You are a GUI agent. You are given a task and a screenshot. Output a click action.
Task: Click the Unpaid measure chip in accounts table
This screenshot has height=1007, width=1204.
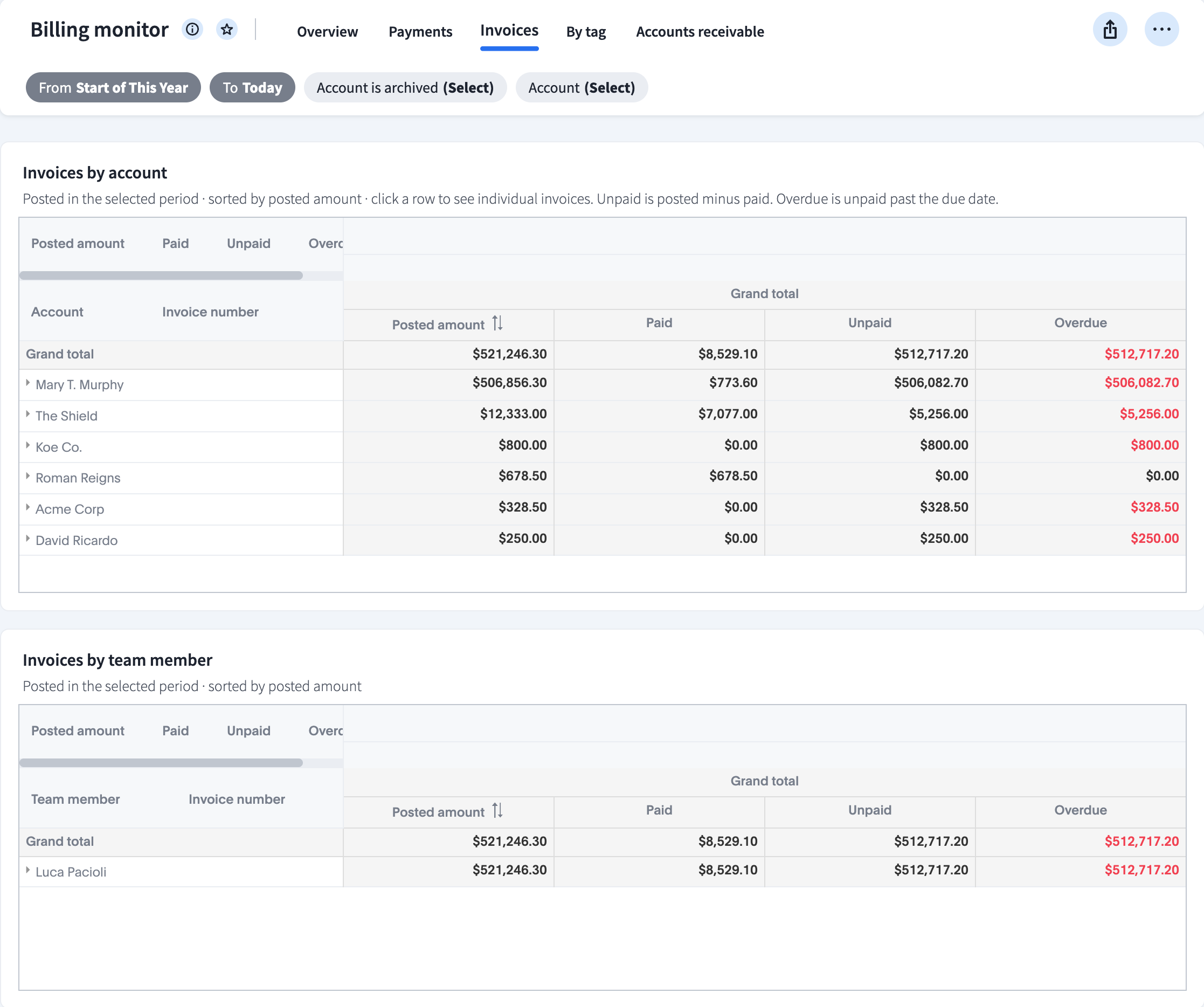coord(248,244)
